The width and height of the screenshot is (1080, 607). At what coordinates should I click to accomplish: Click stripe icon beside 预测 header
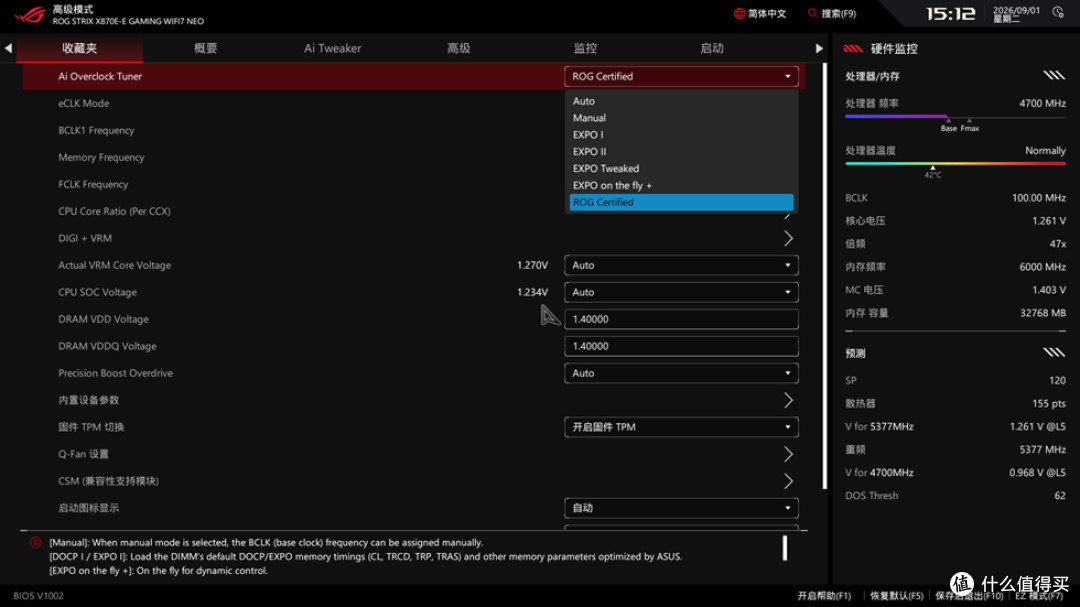[x=1053, y=353]
